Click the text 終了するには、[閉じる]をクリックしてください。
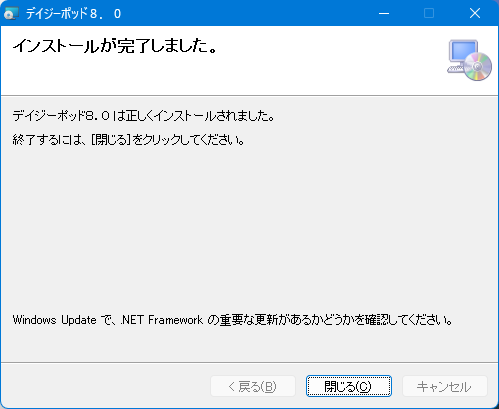The height and width of the screenshot is (409, 499). coord(129,140)
